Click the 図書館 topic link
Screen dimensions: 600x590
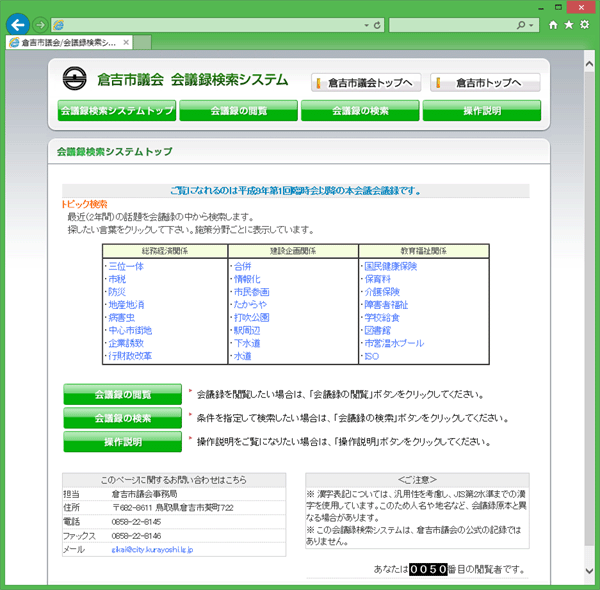point(378,331)
